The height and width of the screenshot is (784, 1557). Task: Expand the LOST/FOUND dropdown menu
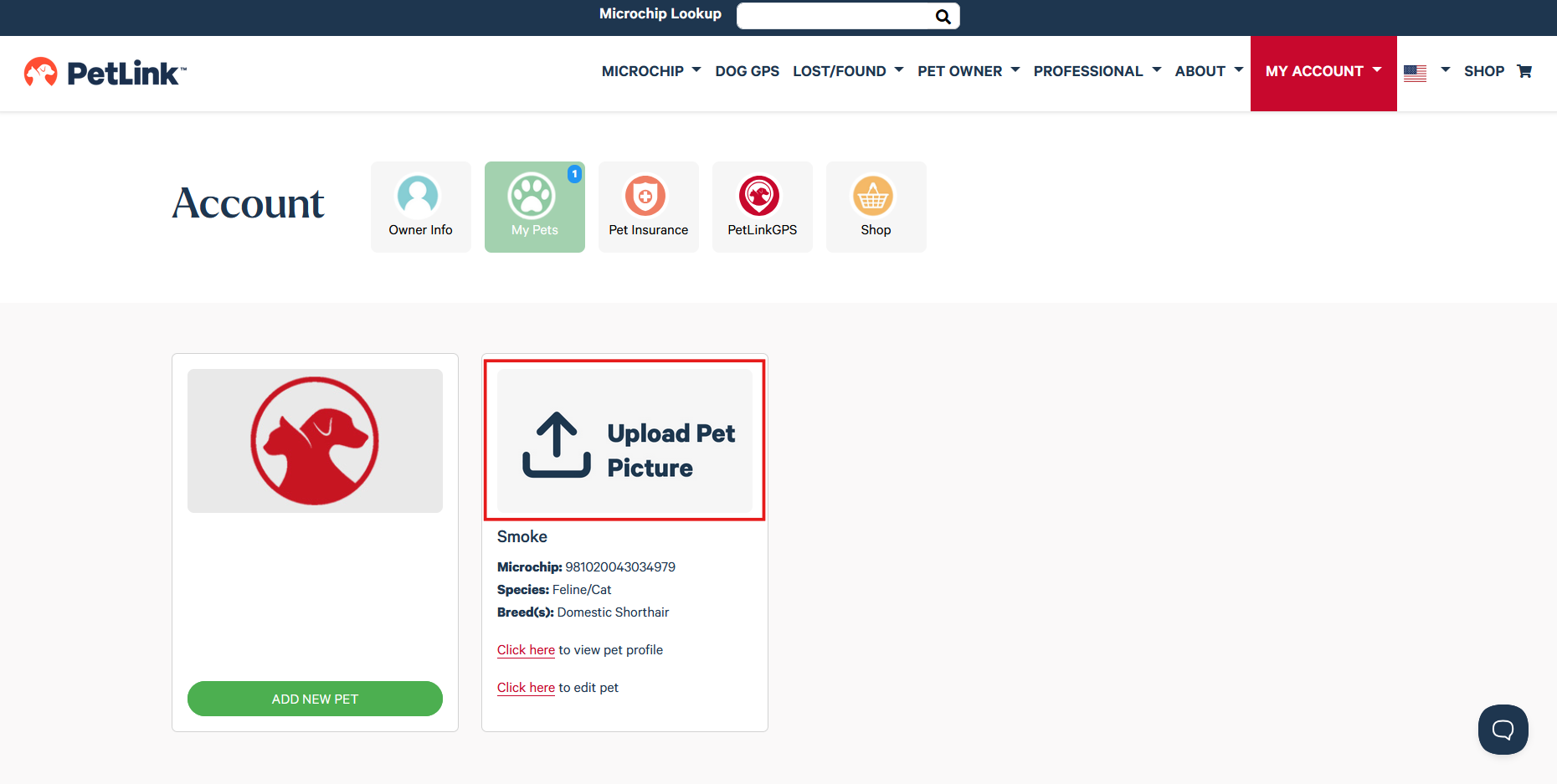pos(848,71)
